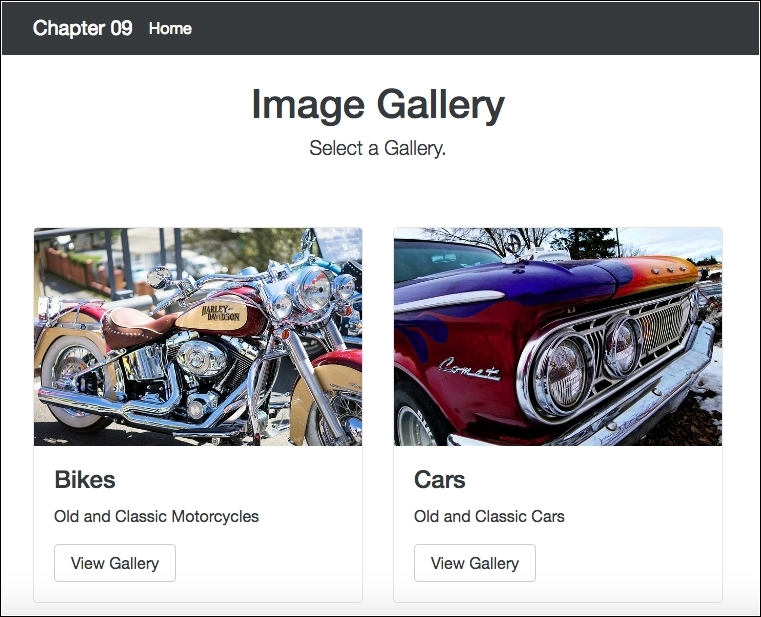This screenshot has width=761, height=617.
Task: Open the Home navigation link
Action: click(170, 28)
